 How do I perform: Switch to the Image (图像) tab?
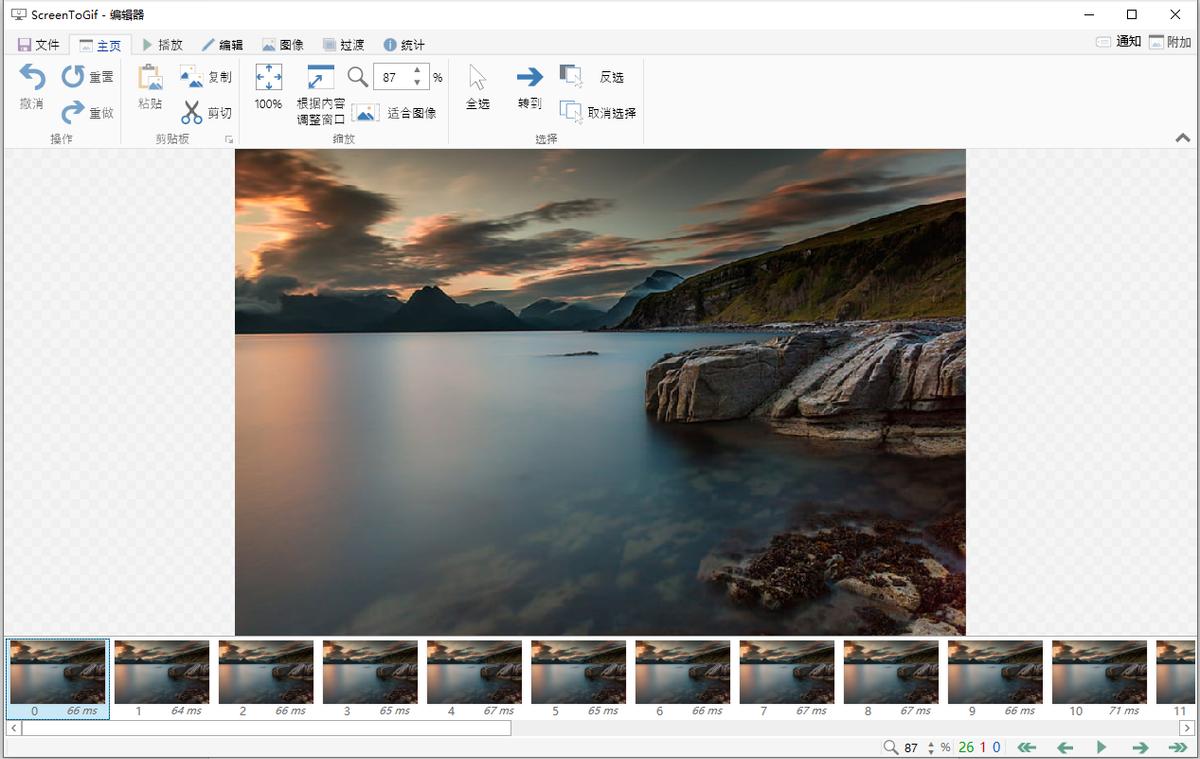(x=283, y=45)
